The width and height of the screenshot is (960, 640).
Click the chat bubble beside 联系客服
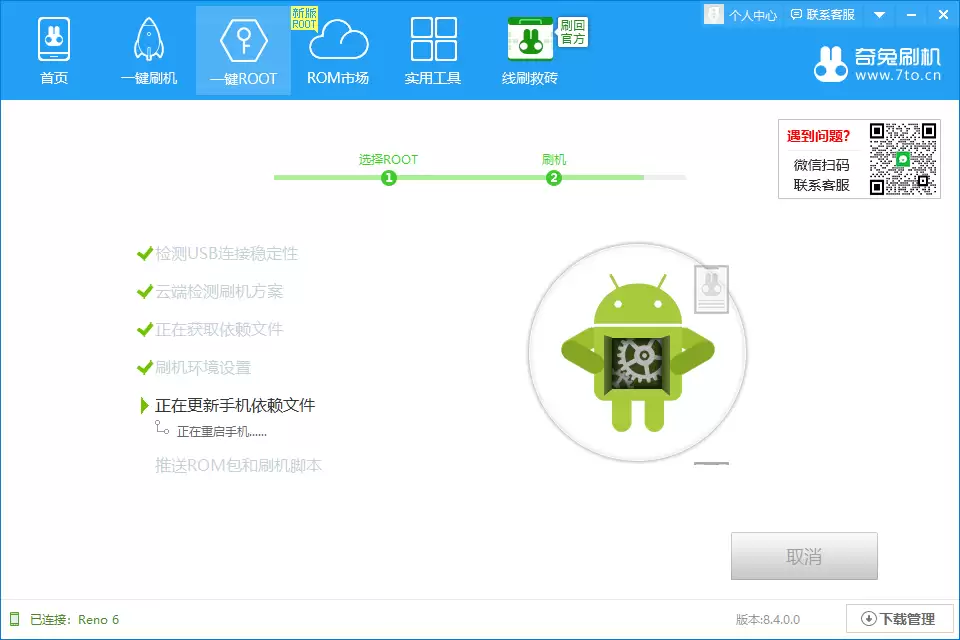tap(795, 14)
